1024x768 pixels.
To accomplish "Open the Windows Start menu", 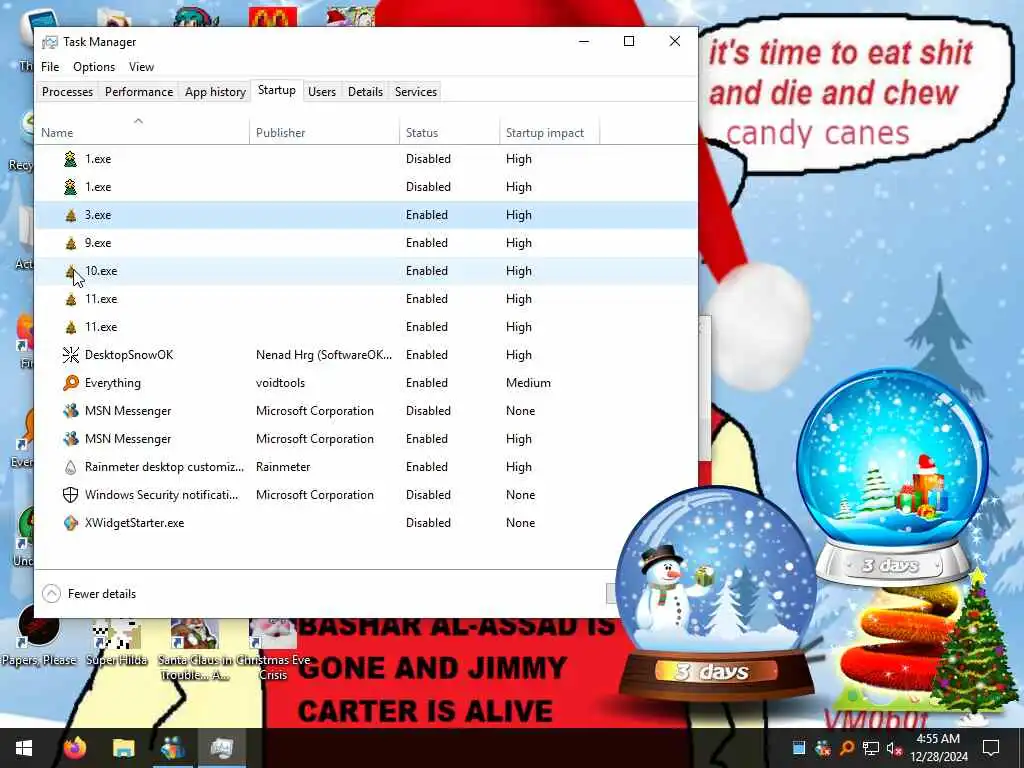I will coord(24,748).
